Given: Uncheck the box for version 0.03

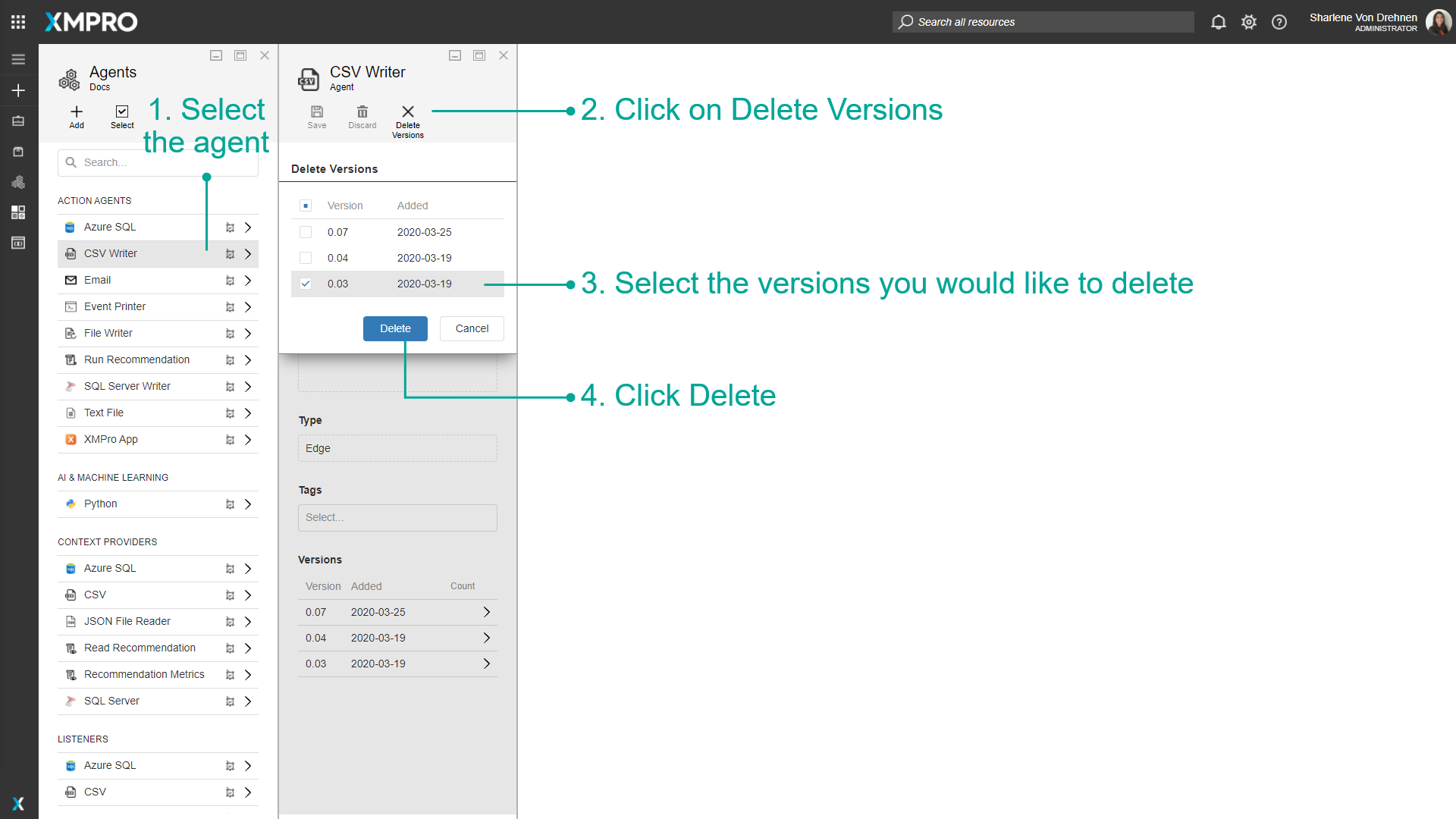Looking at the screenshot, I should [306, 284].
